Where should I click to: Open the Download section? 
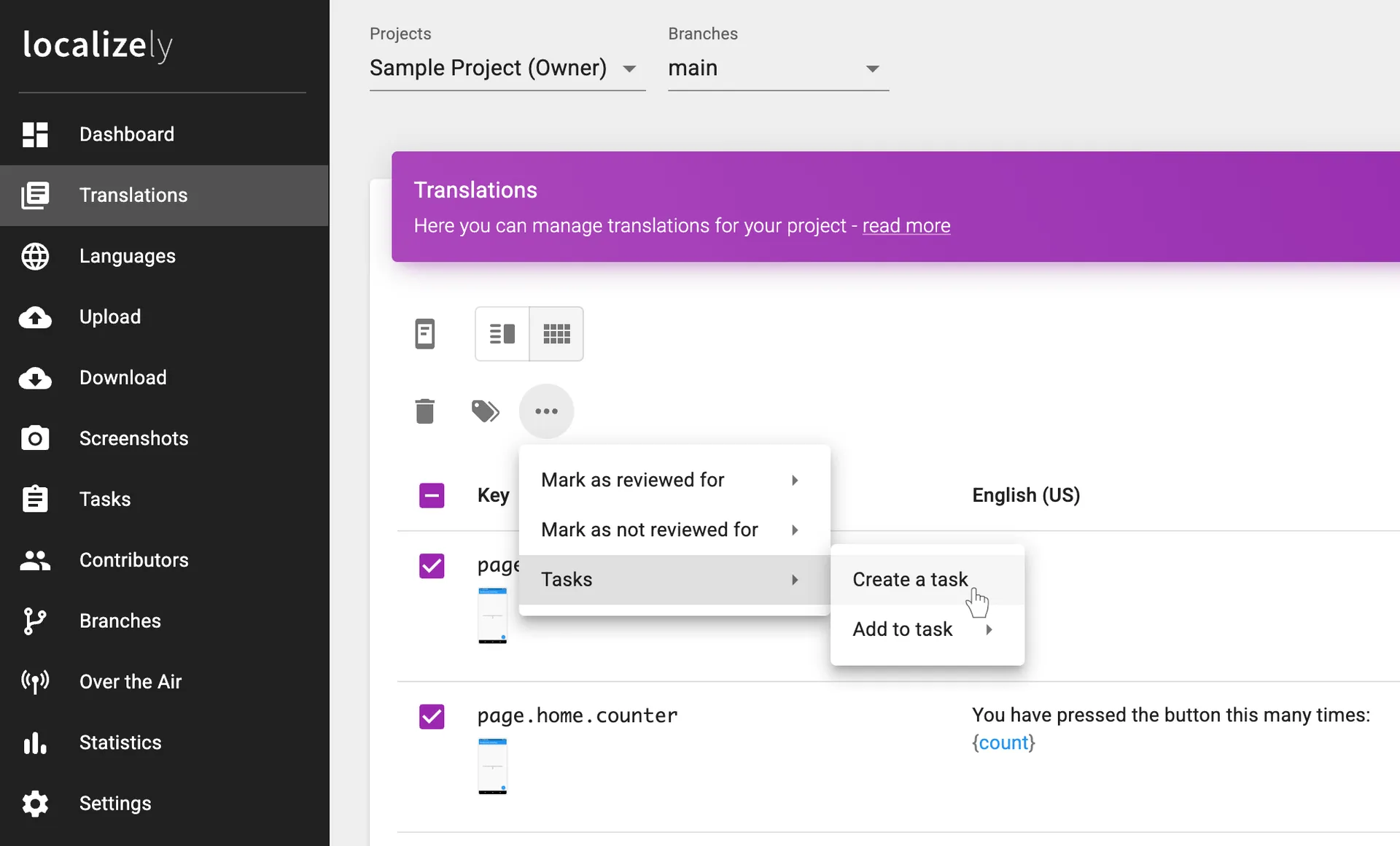(122, 377)
